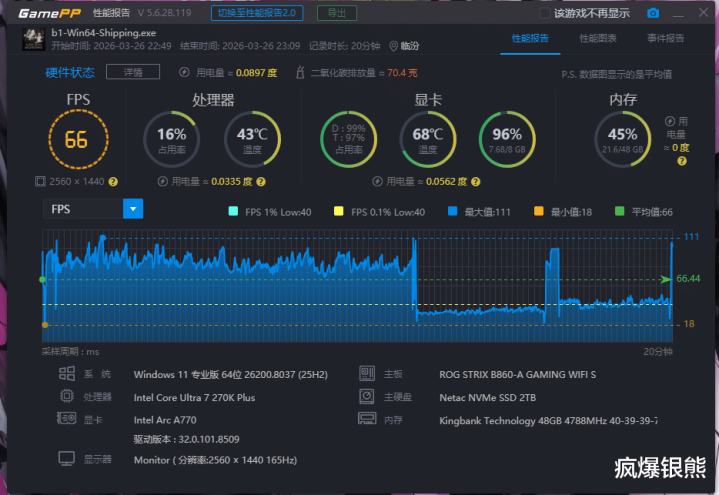Viewport: 719px width, 495px height.
Task: Click the CPU 16% usage gauge
Action: [171, 139]
